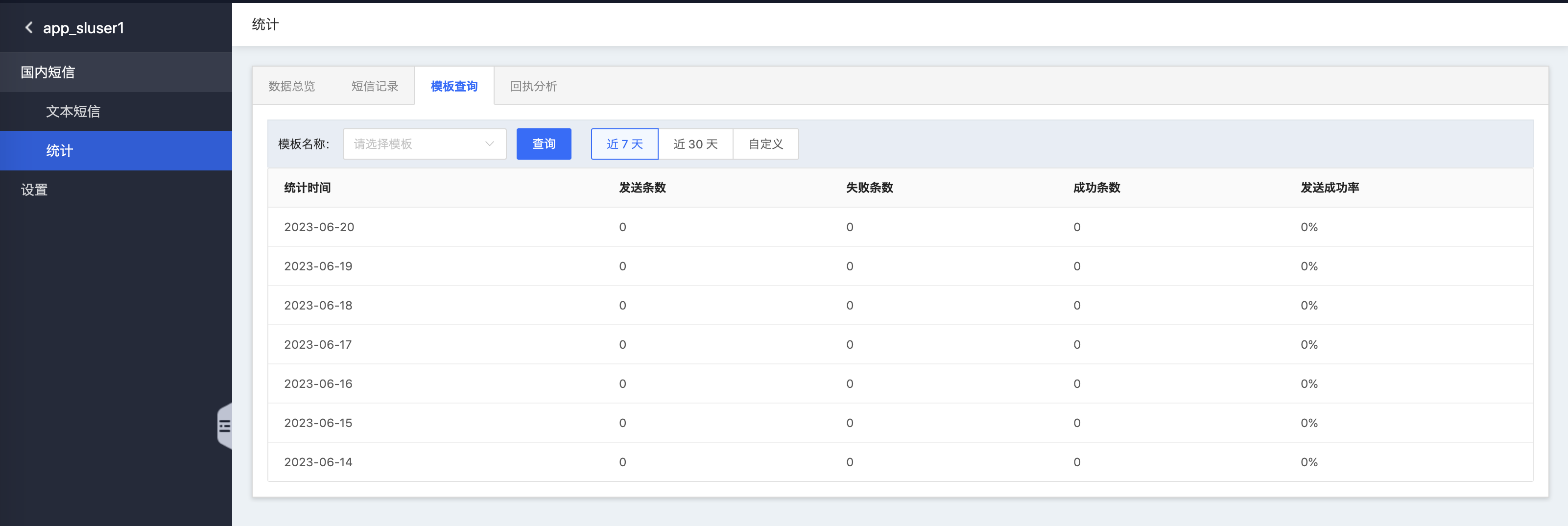Screen dimensions: 1568x526
Task: Click the app_sluser1 title text
Action: coord(83,28)
